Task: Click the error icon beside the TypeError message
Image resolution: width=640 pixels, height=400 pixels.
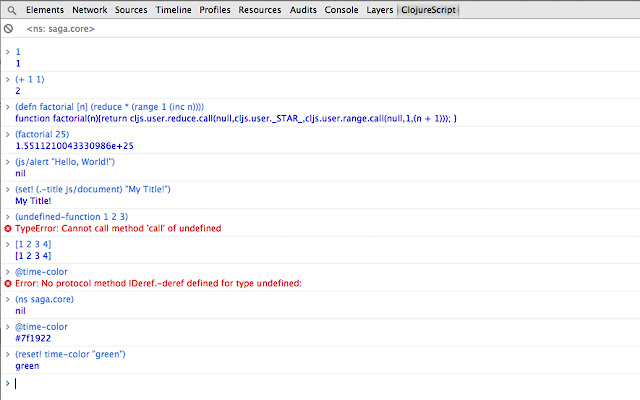Action: (8, 229)
